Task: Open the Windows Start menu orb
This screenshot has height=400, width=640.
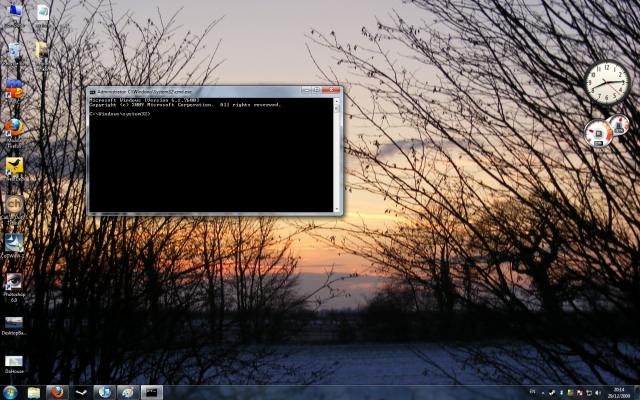Action: click(10, 392)
